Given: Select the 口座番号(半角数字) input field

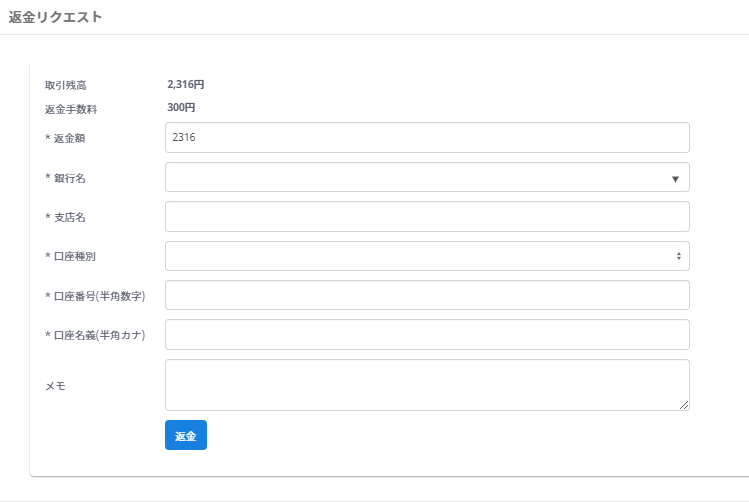Looking at the screenshot, I should 427,295.
